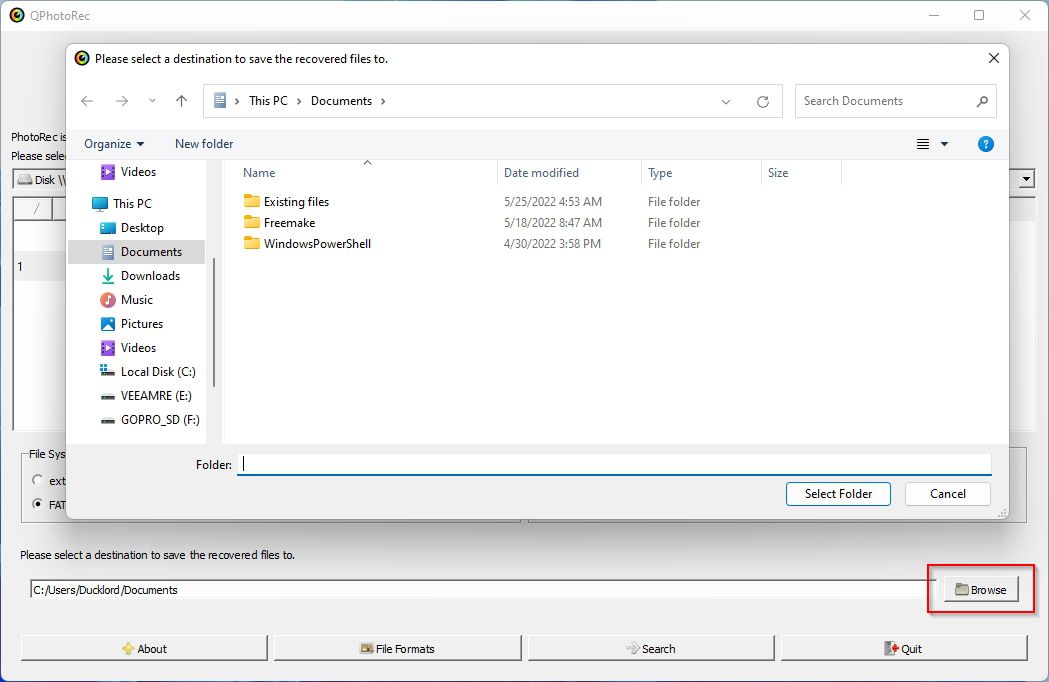Screen dimensions: 1049x682
Task: Quit QPhotoRec with the Quit button
Action: pos(904,649)
